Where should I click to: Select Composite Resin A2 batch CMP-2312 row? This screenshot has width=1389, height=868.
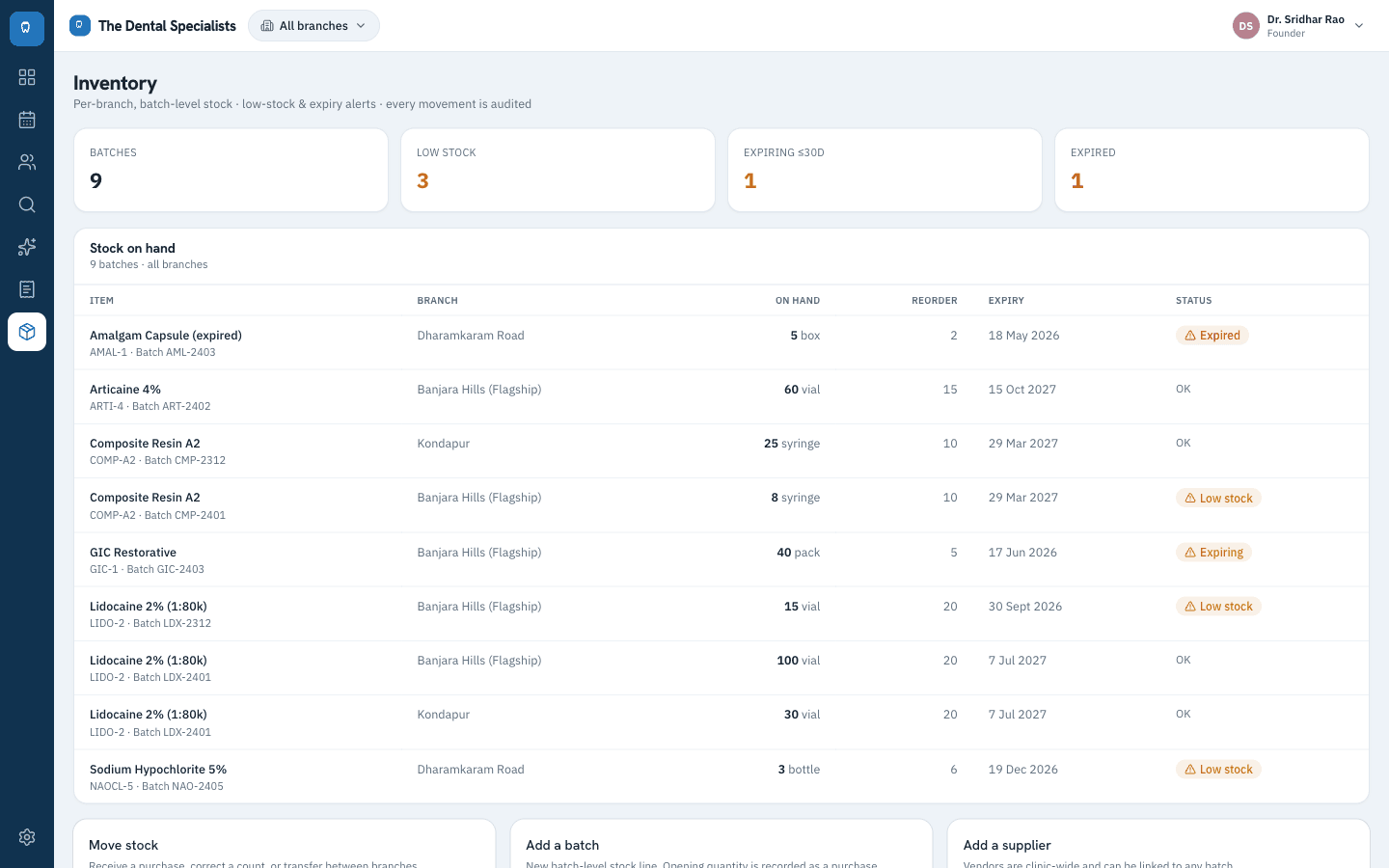pyautogui.click(x=722, y=451)
